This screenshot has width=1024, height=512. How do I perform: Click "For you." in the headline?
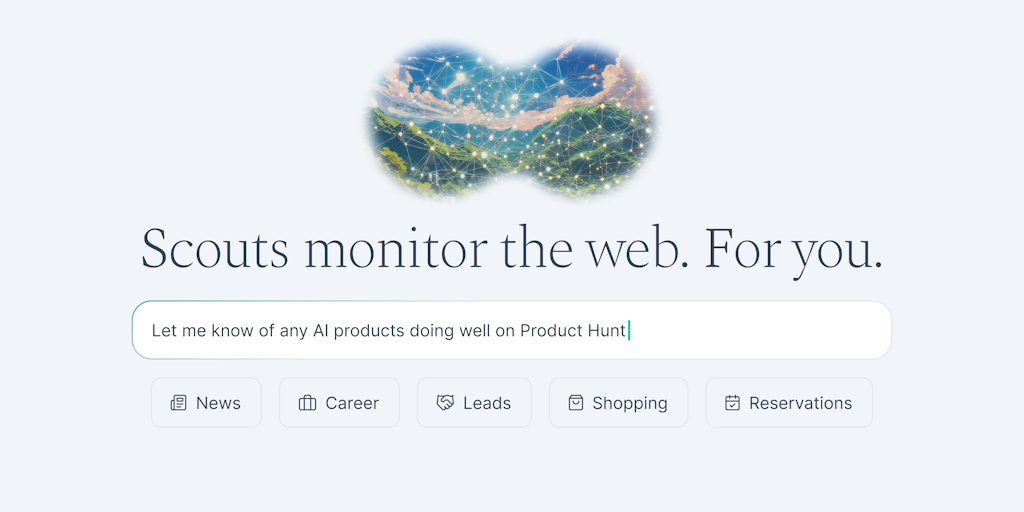794,248
